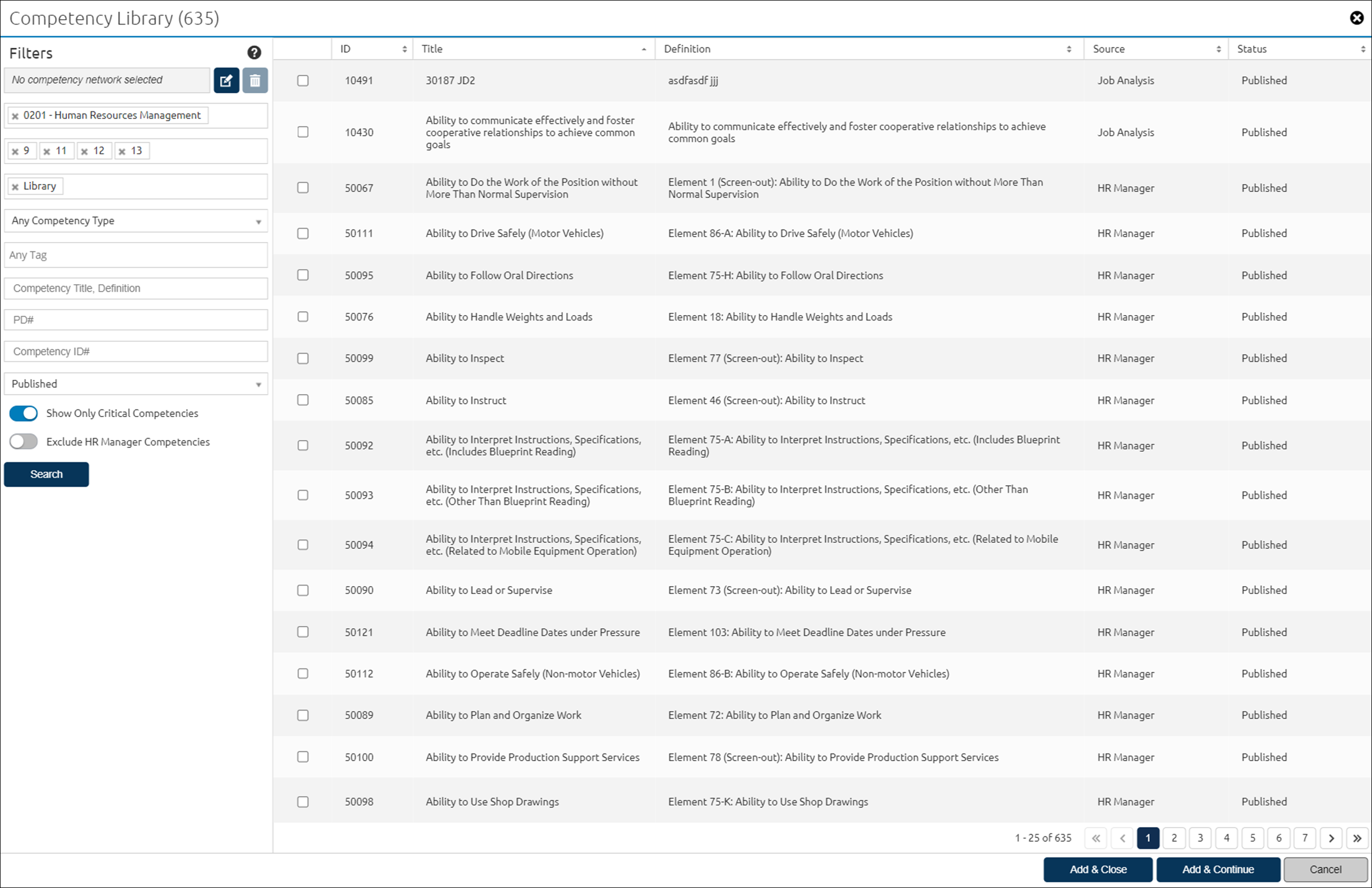Jump to page 4 of results
1372x888 pixels.
point(1226,838)
